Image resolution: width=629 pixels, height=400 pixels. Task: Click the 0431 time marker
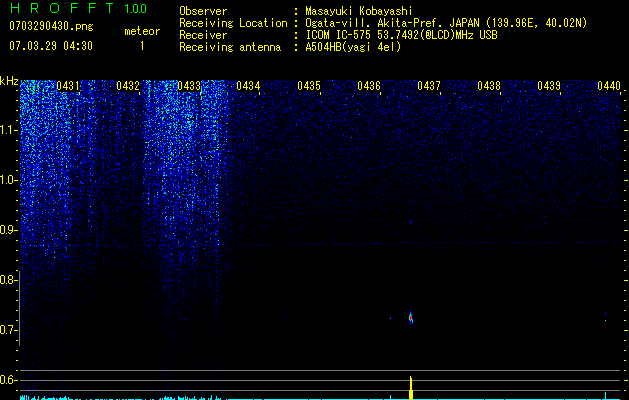68,86
